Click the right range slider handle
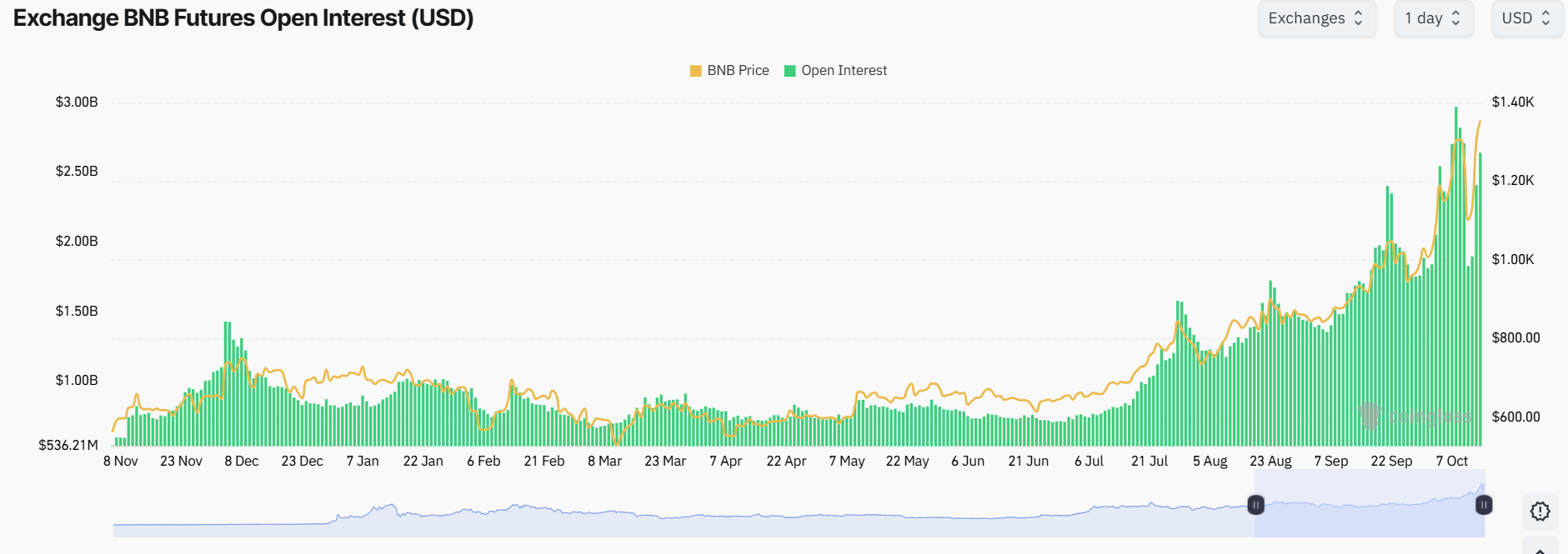 pos(1484,505)
